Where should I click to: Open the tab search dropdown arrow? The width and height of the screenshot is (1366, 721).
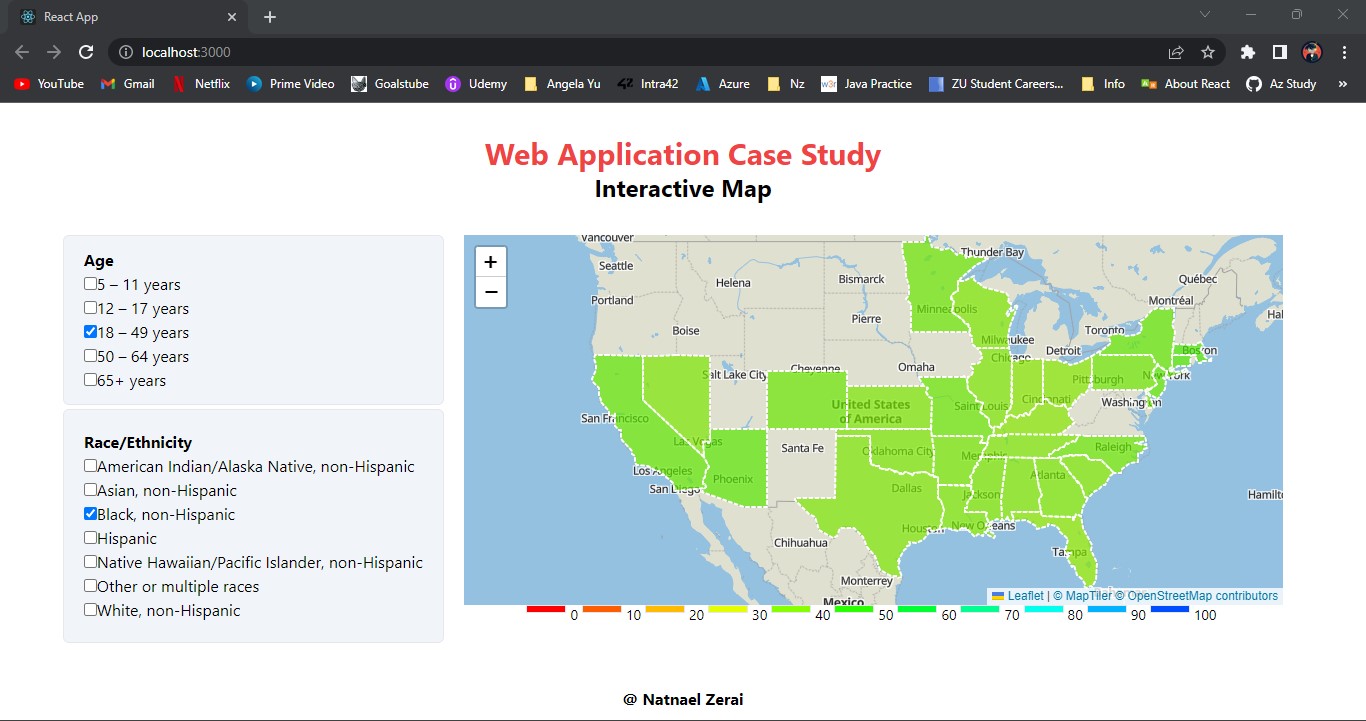pos(1204,14)
